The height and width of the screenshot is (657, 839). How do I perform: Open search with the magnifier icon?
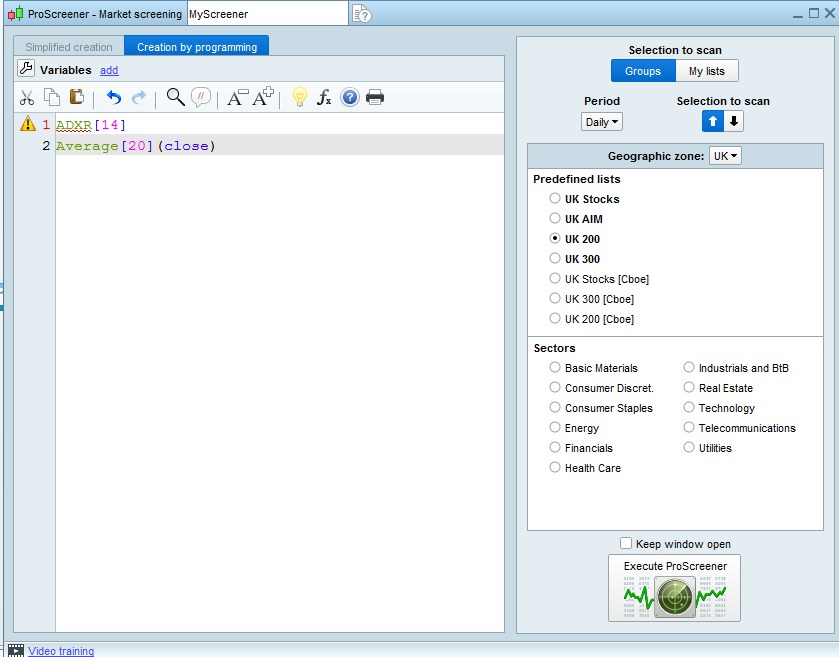175,97
